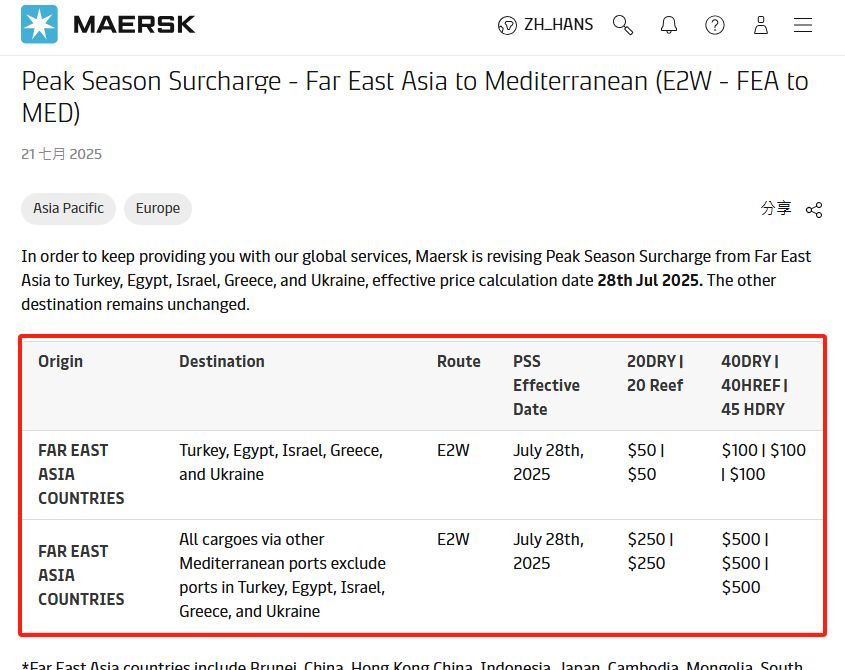Open the hamburger menu
The height and width of the screenshot is (670, 845).
tap(802, 25)
